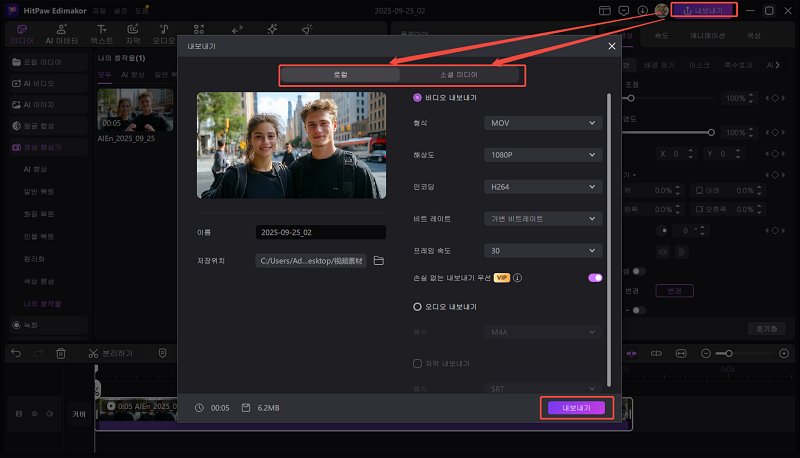This screenshot has width=800, height=458.
Task: Select the 오디오 내보내기 radio option
Action: (417, 307)
